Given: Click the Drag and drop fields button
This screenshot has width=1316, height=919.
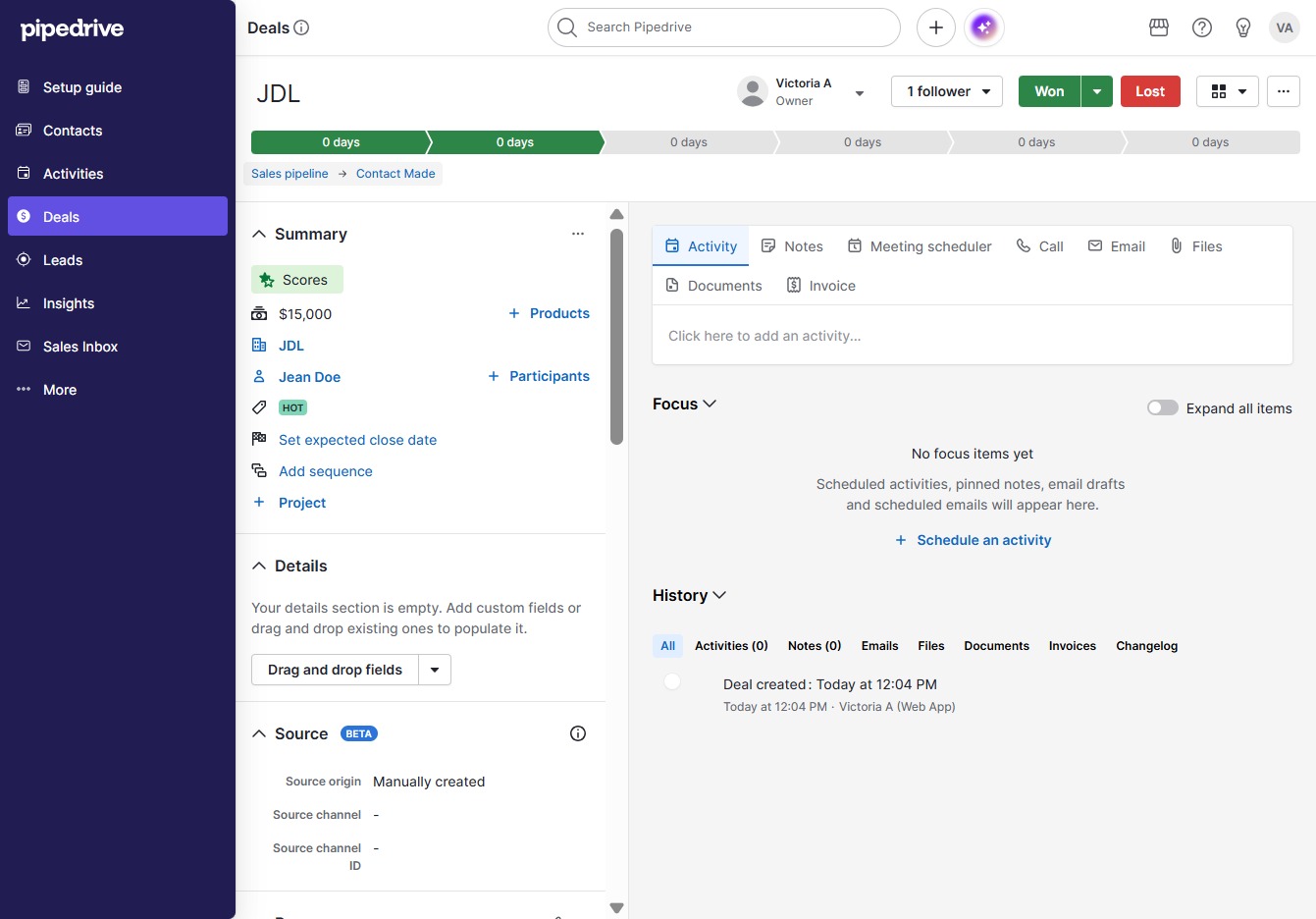Looking at the screenshot, I should (x=335, y=670).
